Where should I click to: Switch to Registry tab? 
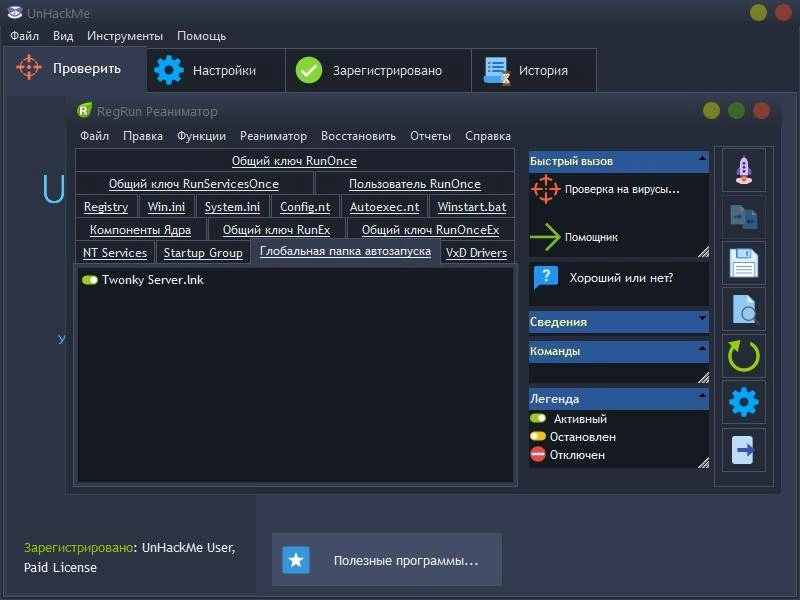[106, 207]
